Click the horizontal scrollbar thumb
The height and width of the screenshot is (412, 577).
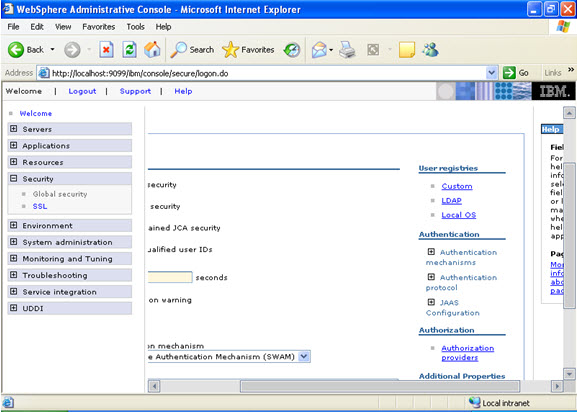tap(380, 386)
